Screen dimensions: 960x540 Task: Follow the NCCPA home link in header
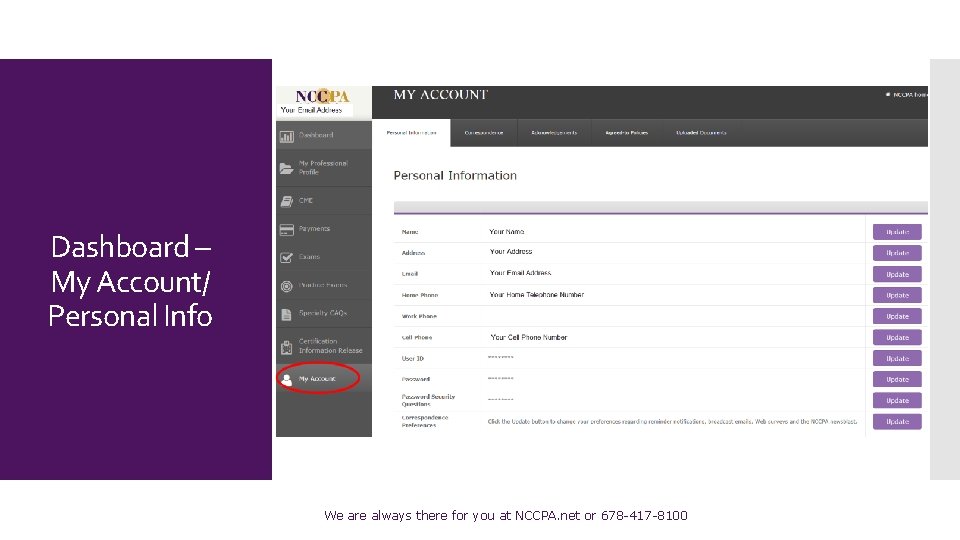[x=907, y=95]
